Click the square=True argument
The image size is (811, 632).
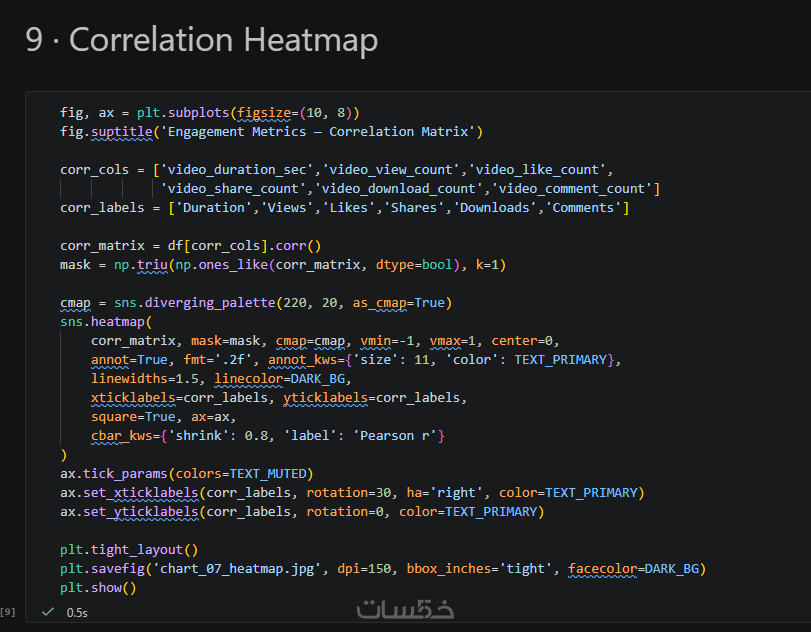click(133, 417)
